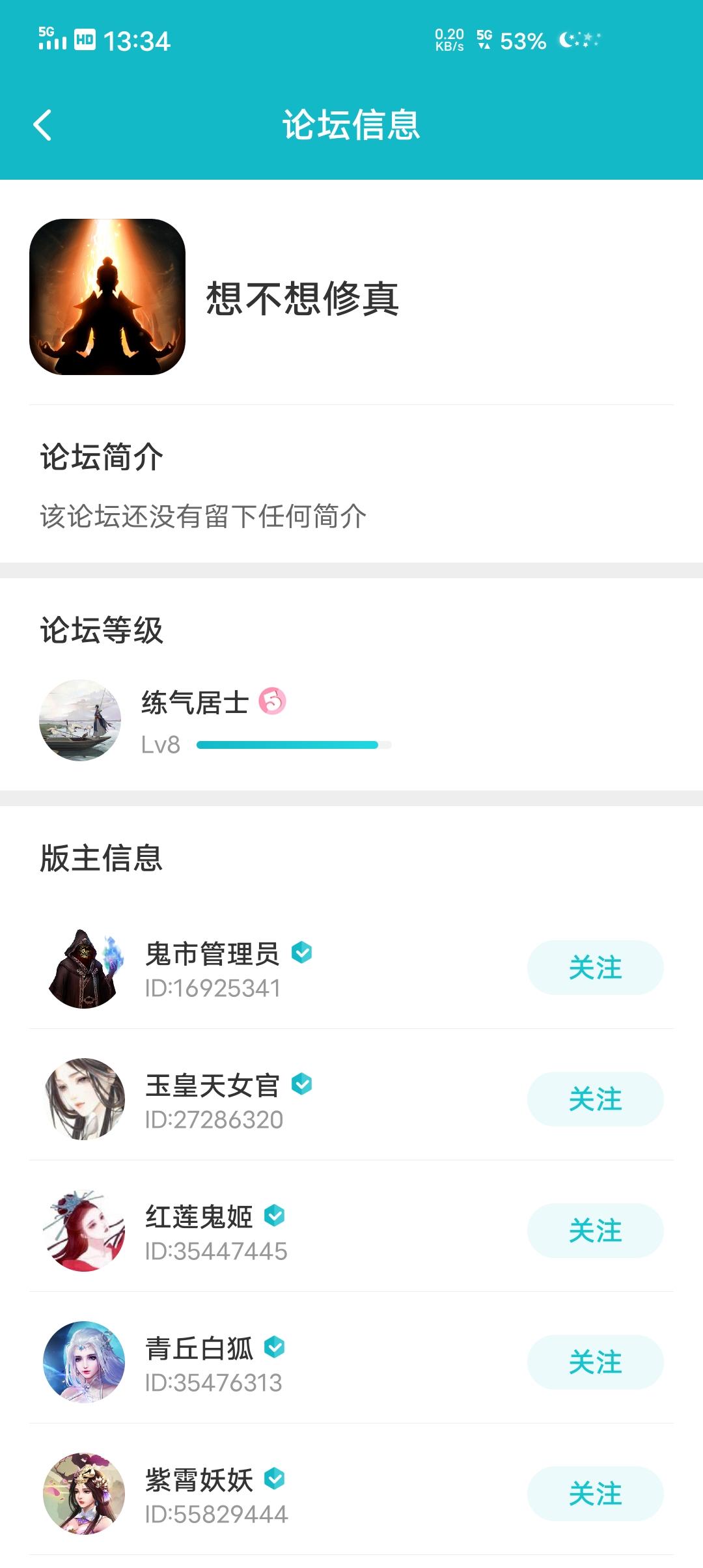Tap the verified badge next to 玉皇天女官

tap(301, 1084)
